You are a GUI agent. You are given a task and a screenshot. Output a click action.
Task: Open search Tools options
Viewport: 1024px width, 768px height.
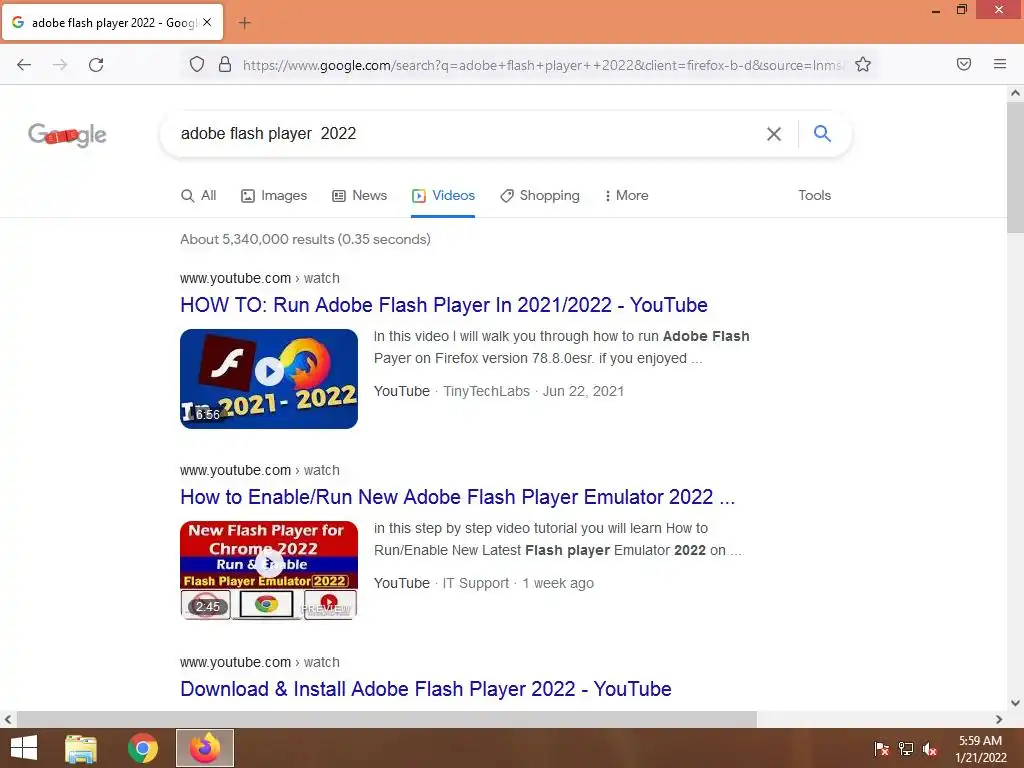coord(814,195)
